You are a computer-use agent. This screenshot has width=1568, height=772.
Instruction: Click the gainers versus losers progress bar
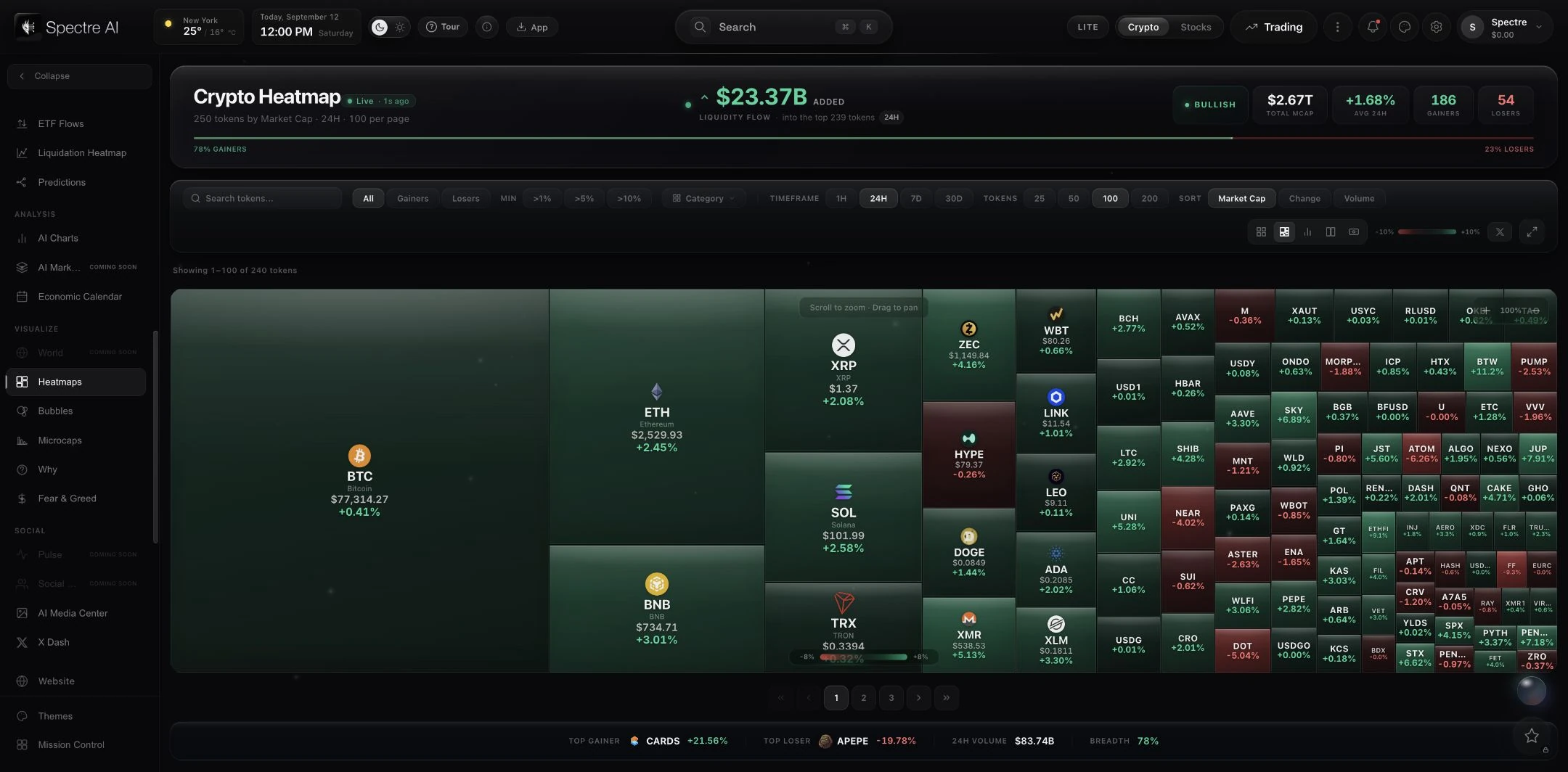(863, 138)
